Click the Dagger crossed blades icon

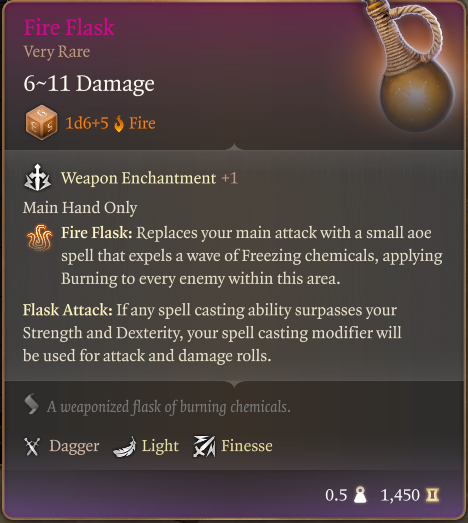click(32, 446)
